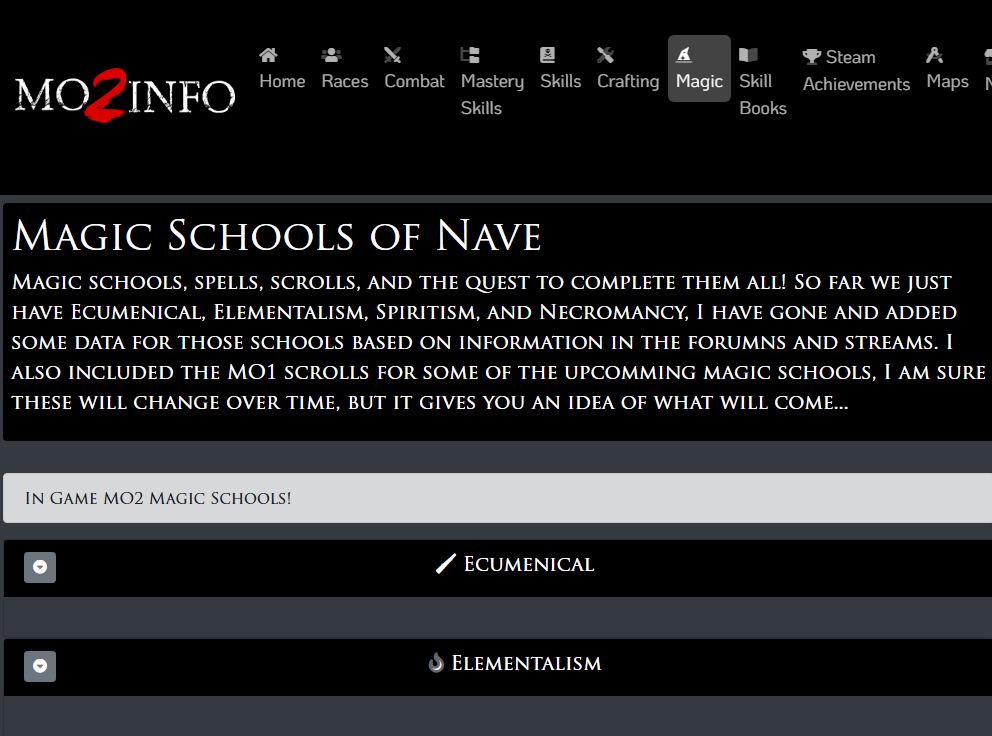
Task: Click the flame icon beside Elementalism
Action: [435, 662]
